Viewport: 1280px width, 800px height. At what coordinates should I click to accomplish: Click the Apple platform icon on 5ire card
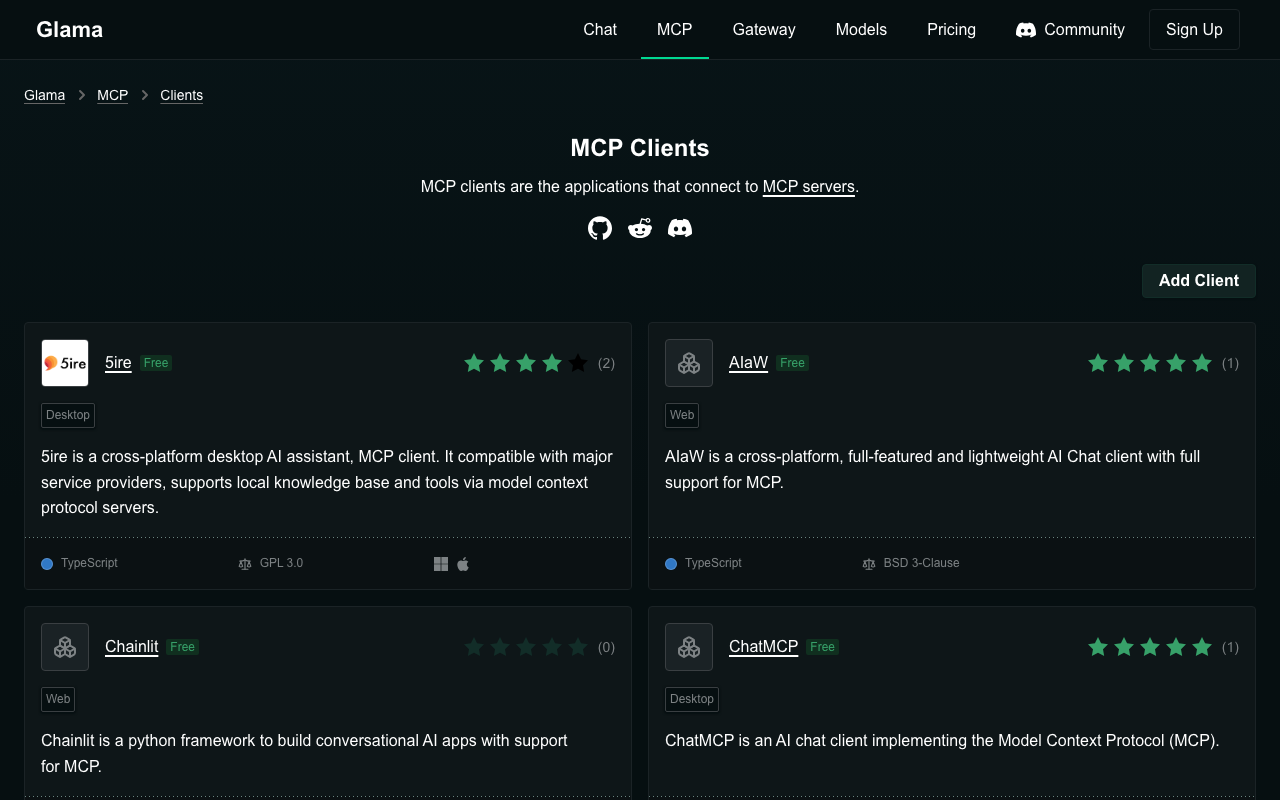click(463, 564)
